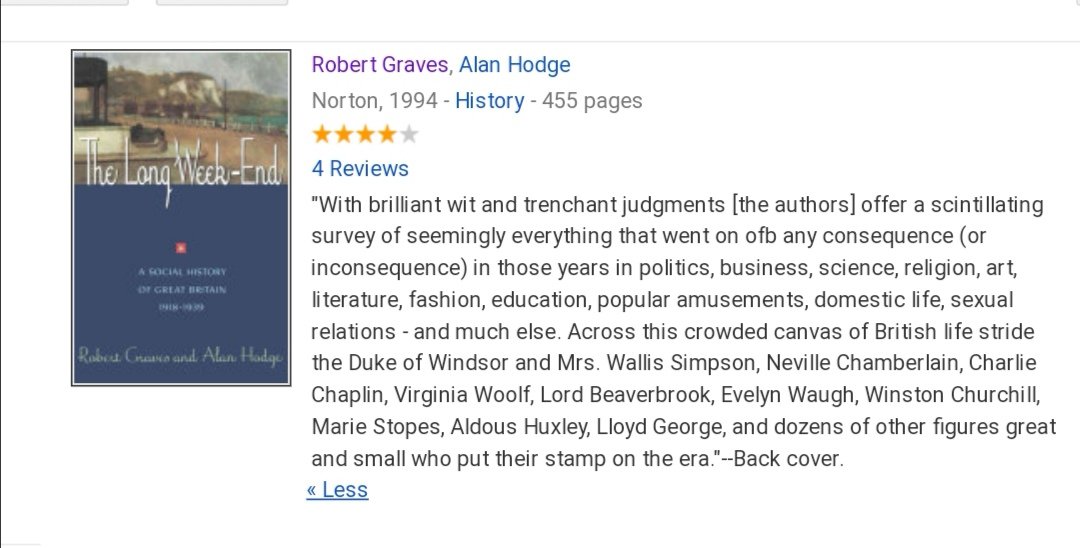Open the Robert Graves author link

pyautogui.click(x=379, y=65)
